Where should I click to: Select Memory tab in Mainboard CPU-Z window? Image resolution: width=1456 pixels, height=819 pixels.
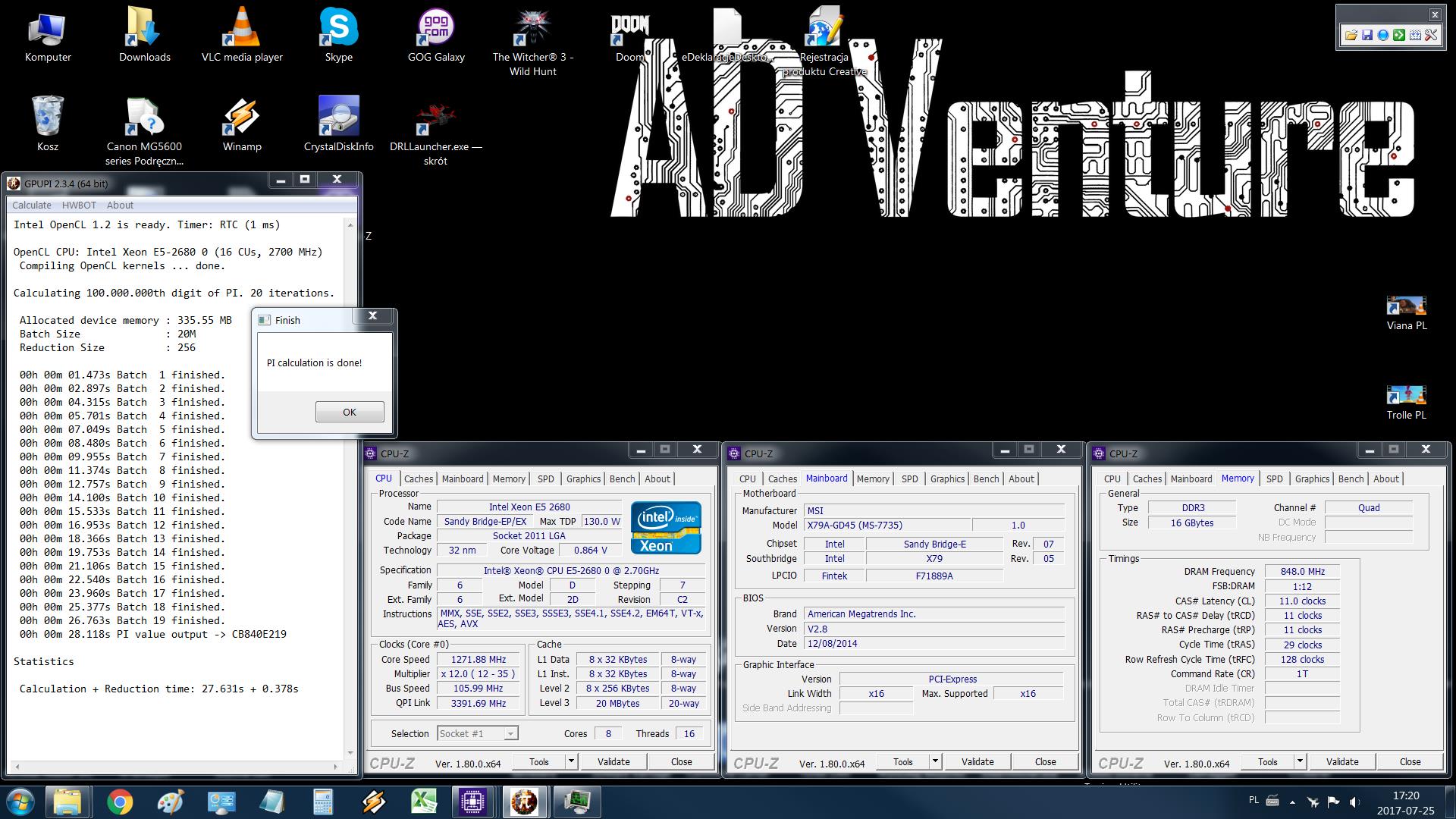[873, 479]
